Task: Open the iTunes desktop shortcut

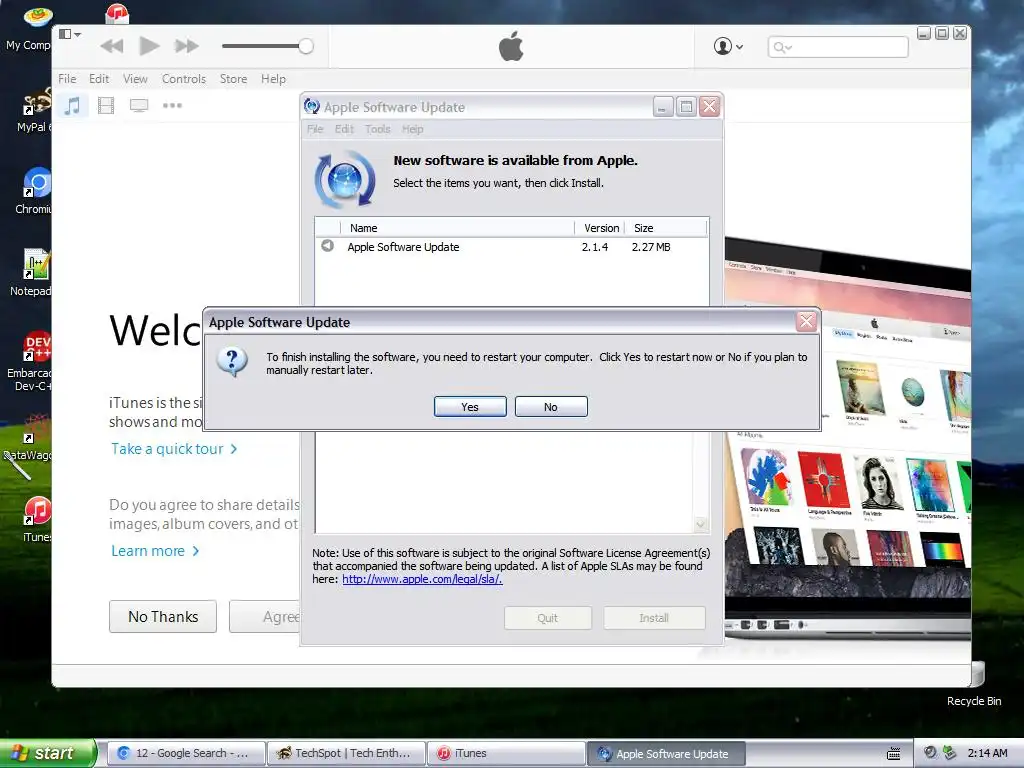Action: click(x=36, y=519)
